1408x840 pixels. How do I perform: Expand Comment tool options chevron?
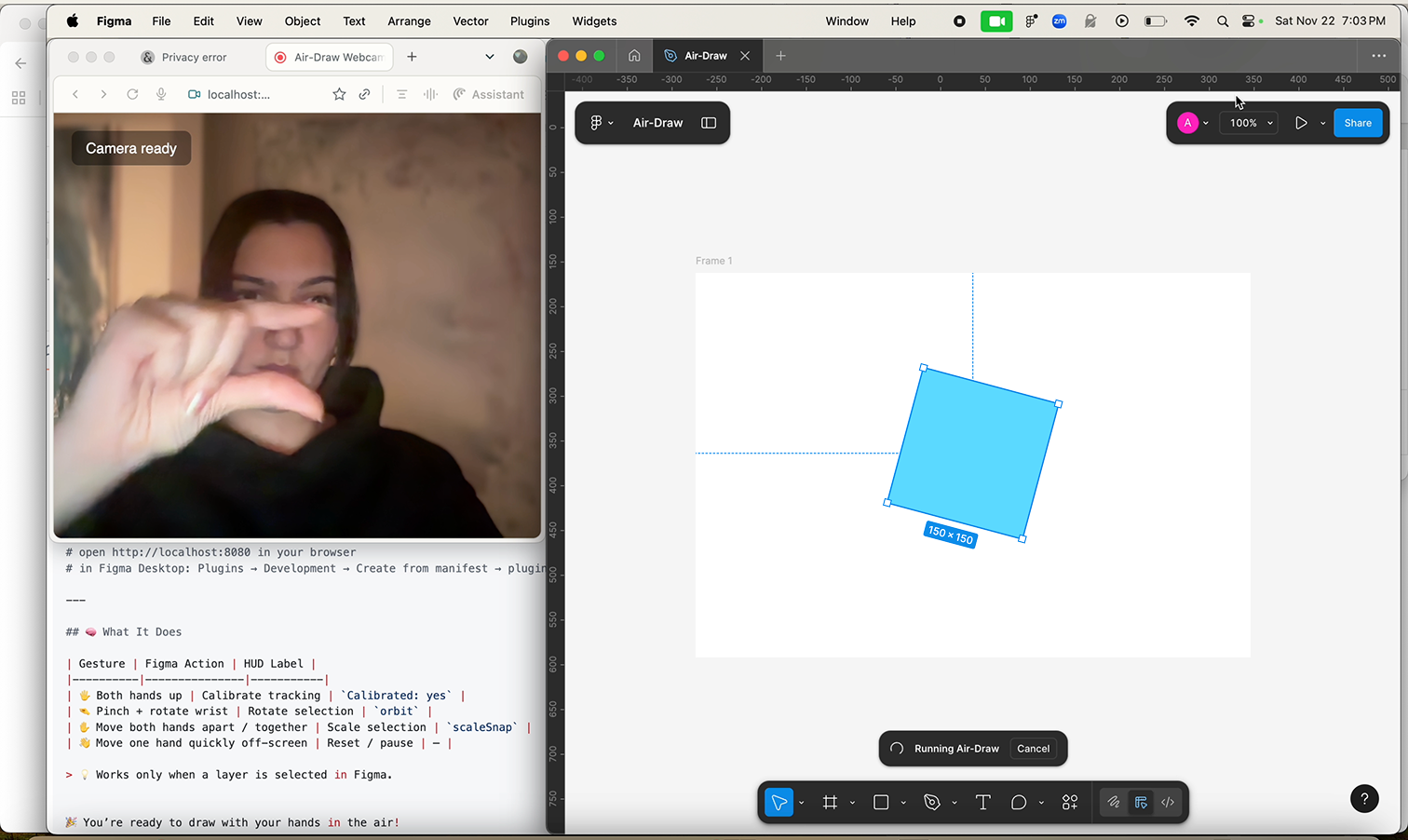[1041, 803]
